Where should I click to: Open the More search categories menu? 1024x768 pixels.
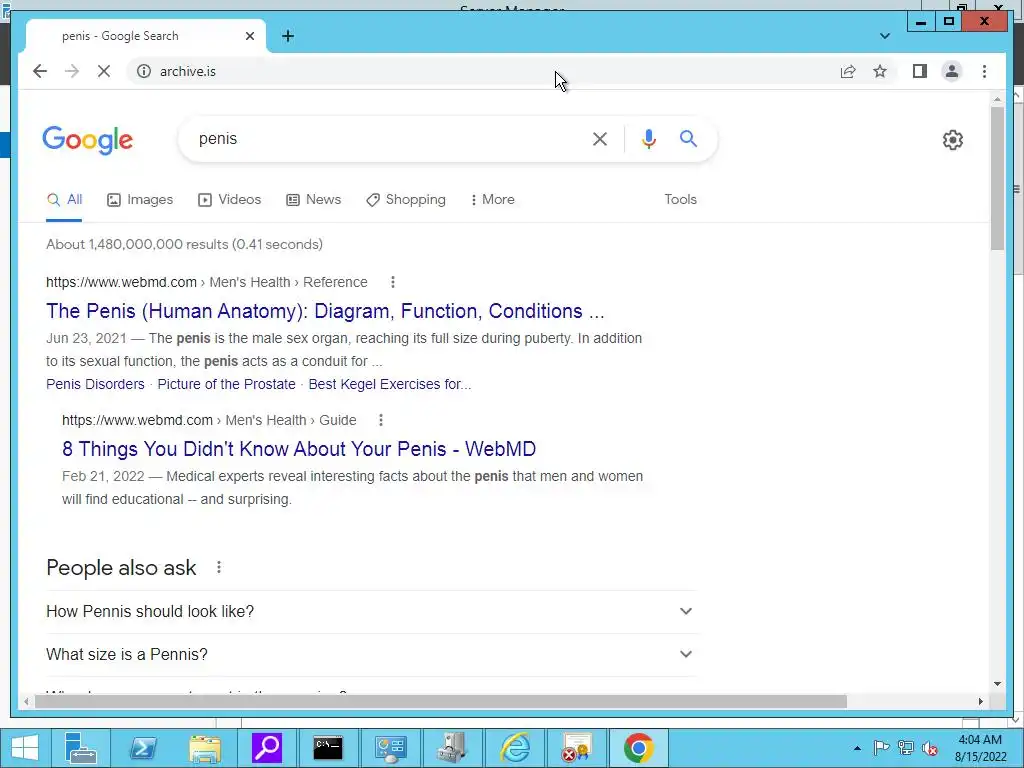[492, 200]
